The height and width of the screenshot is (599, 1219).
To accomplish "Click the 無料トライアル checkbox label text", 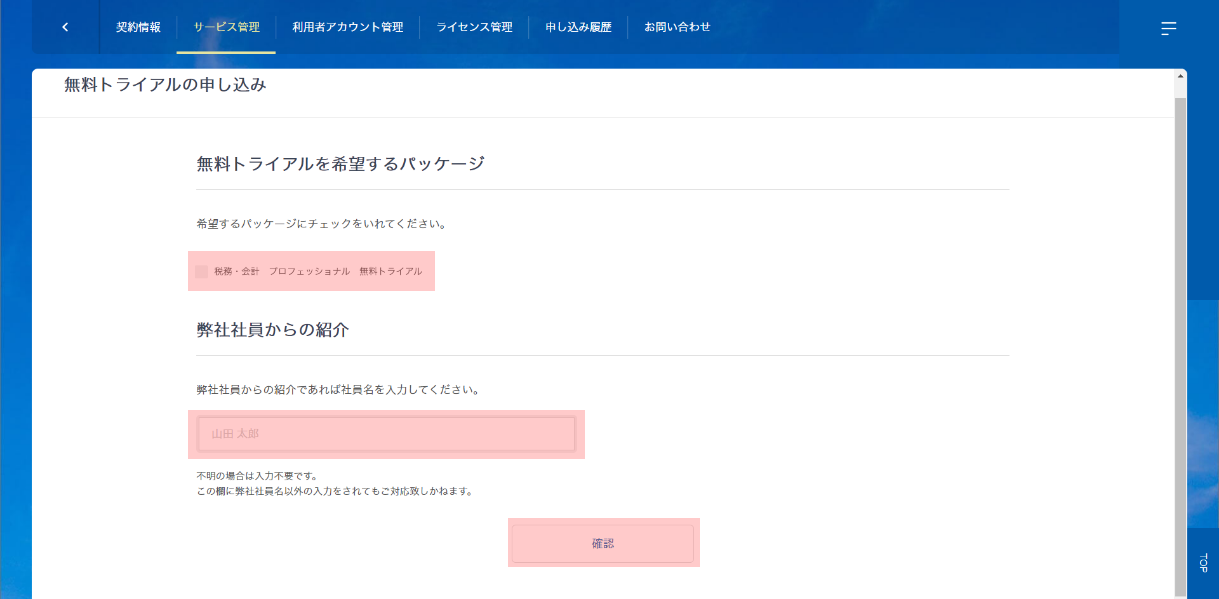I will coord(390,271).
